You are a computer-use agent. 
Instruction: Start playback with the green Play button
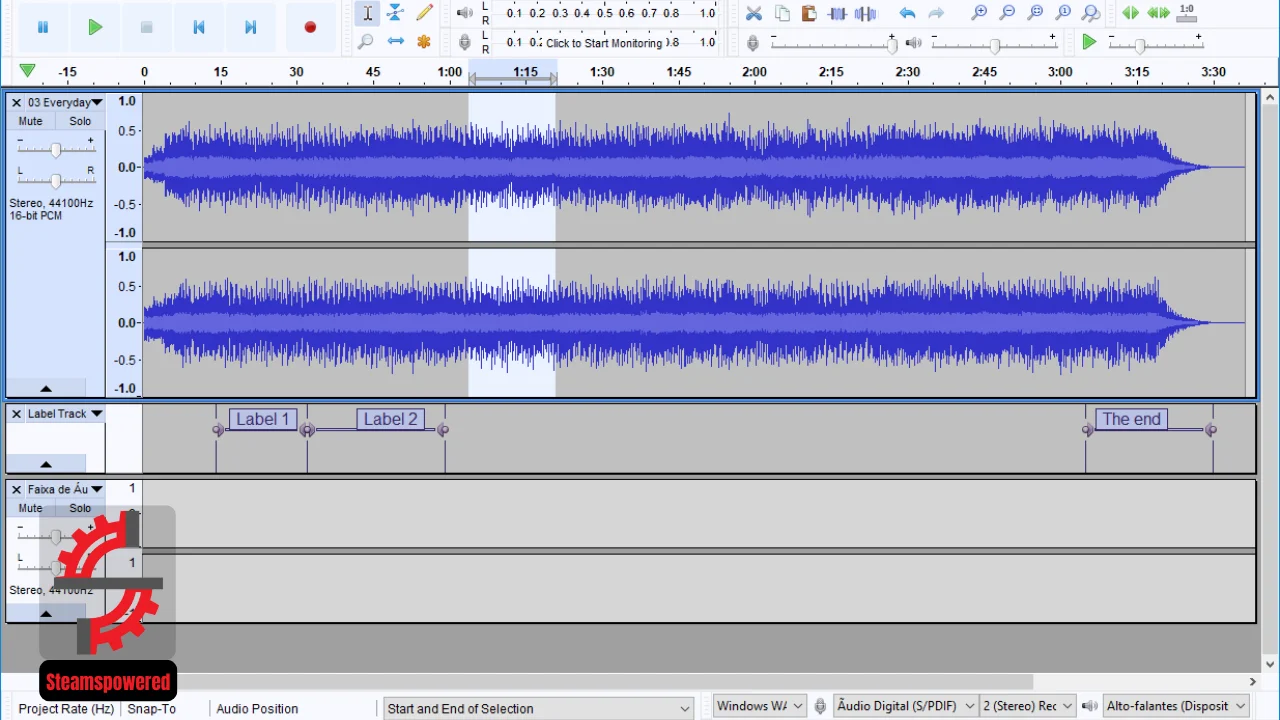tap(95, 27)
